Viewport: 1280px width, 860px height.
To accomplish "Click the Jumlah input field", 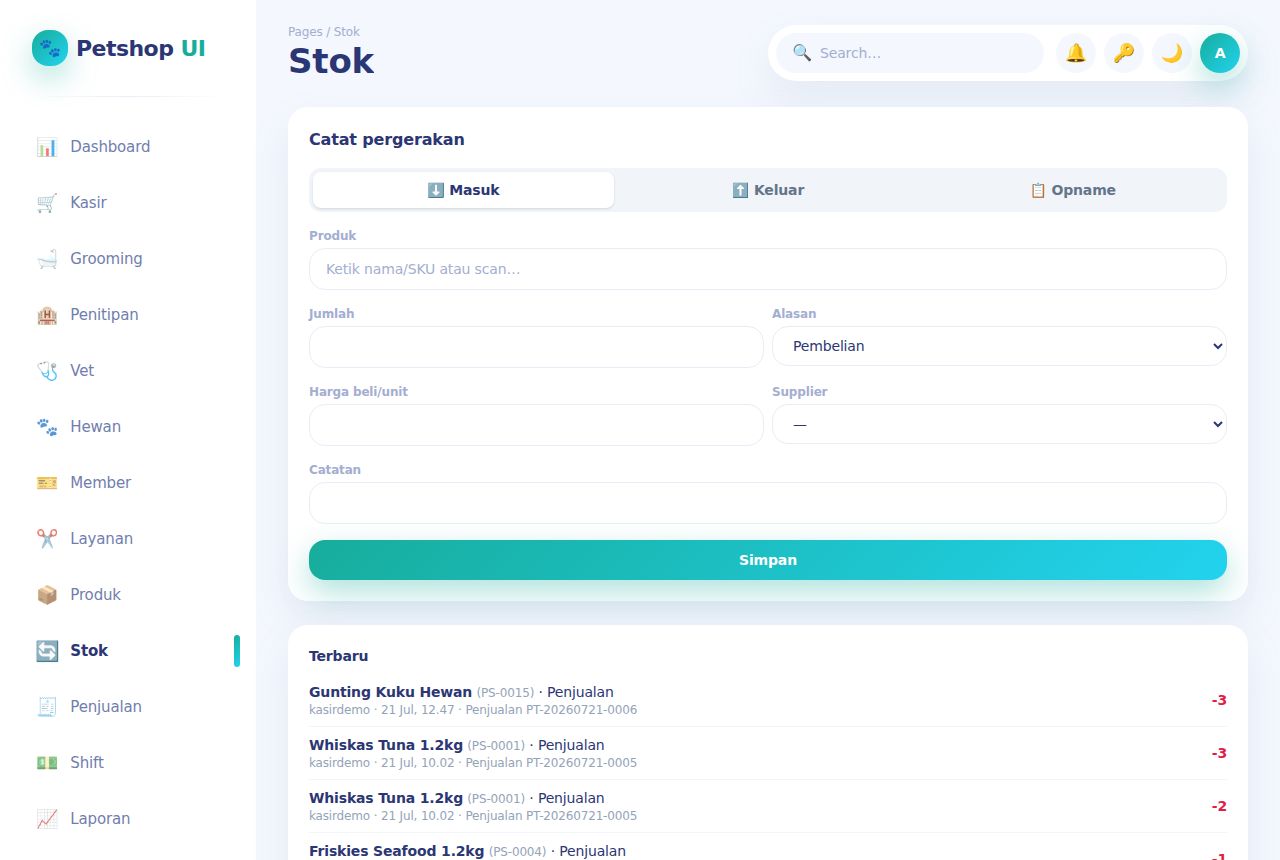I will (x=536, y=347).
